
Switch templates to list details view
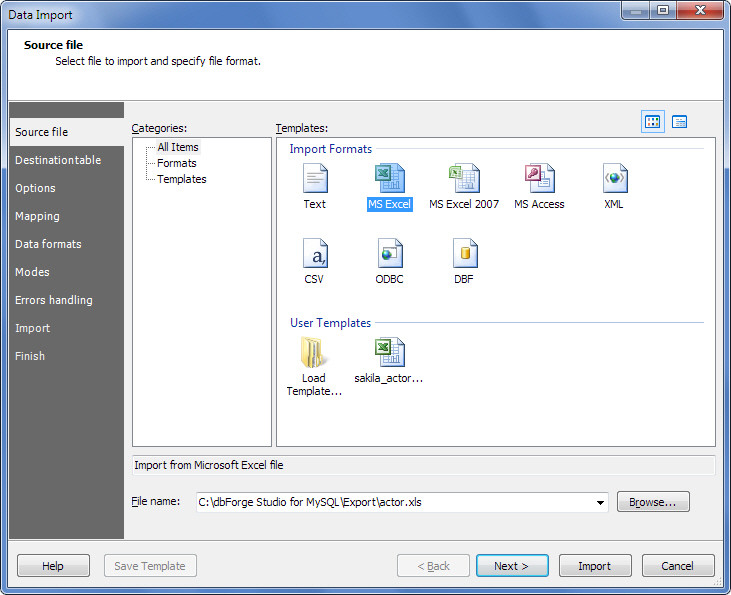tap(679, 122)
